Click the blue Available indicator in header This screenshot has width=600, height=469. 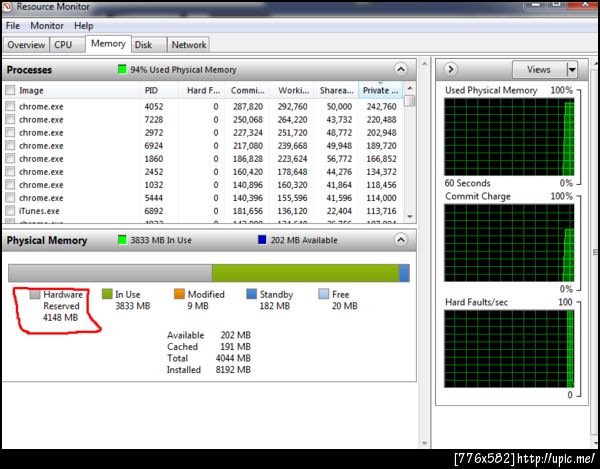262,240
